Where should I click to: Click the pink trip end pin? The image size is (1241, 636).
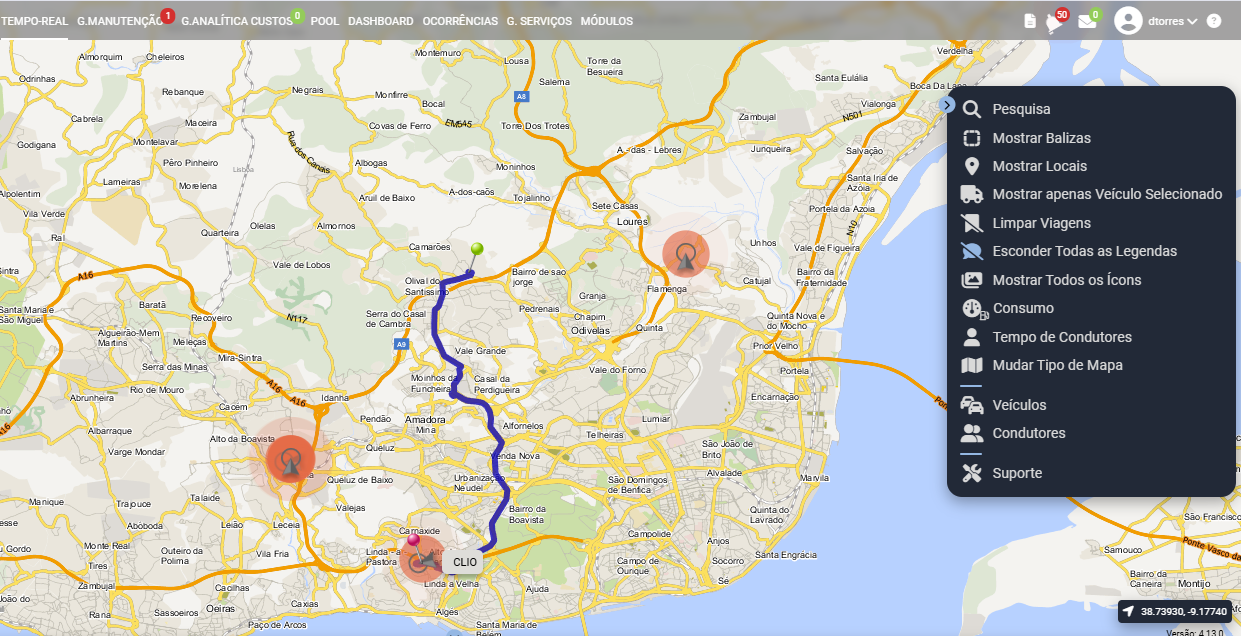[x=413, y=541]
